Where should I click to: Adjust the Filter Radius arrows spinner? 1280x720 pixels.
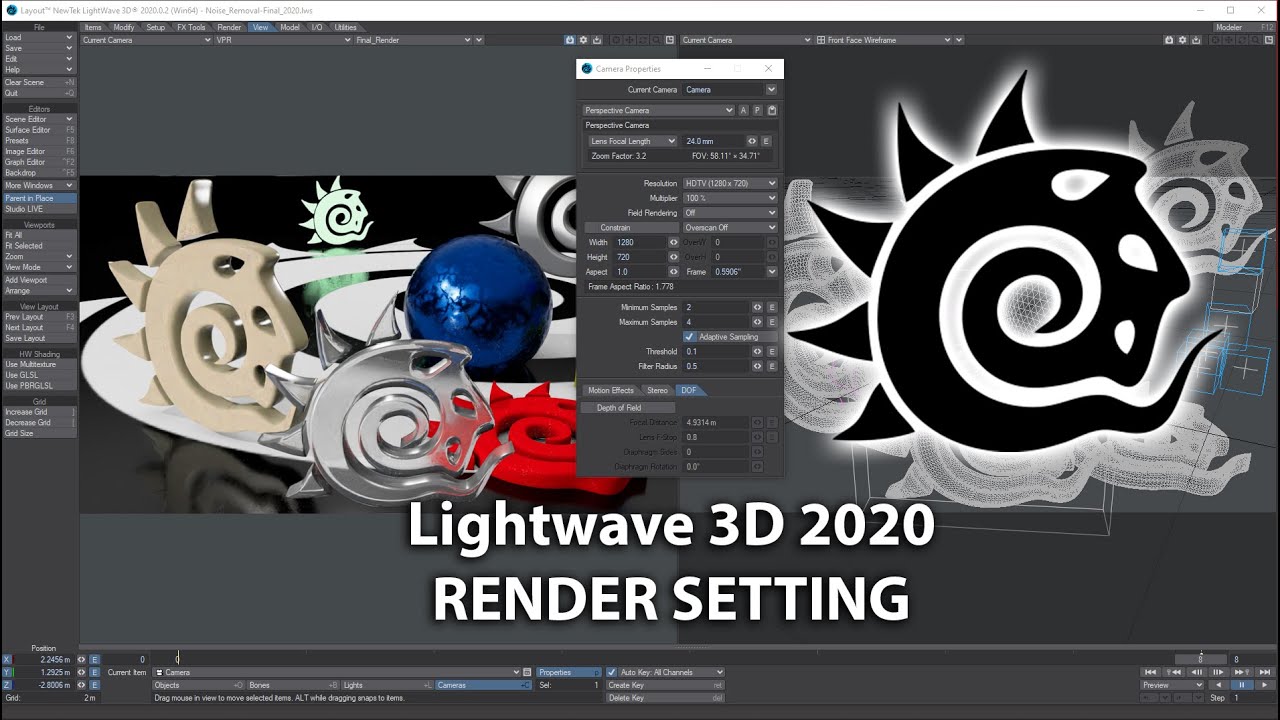pos(757,366)
